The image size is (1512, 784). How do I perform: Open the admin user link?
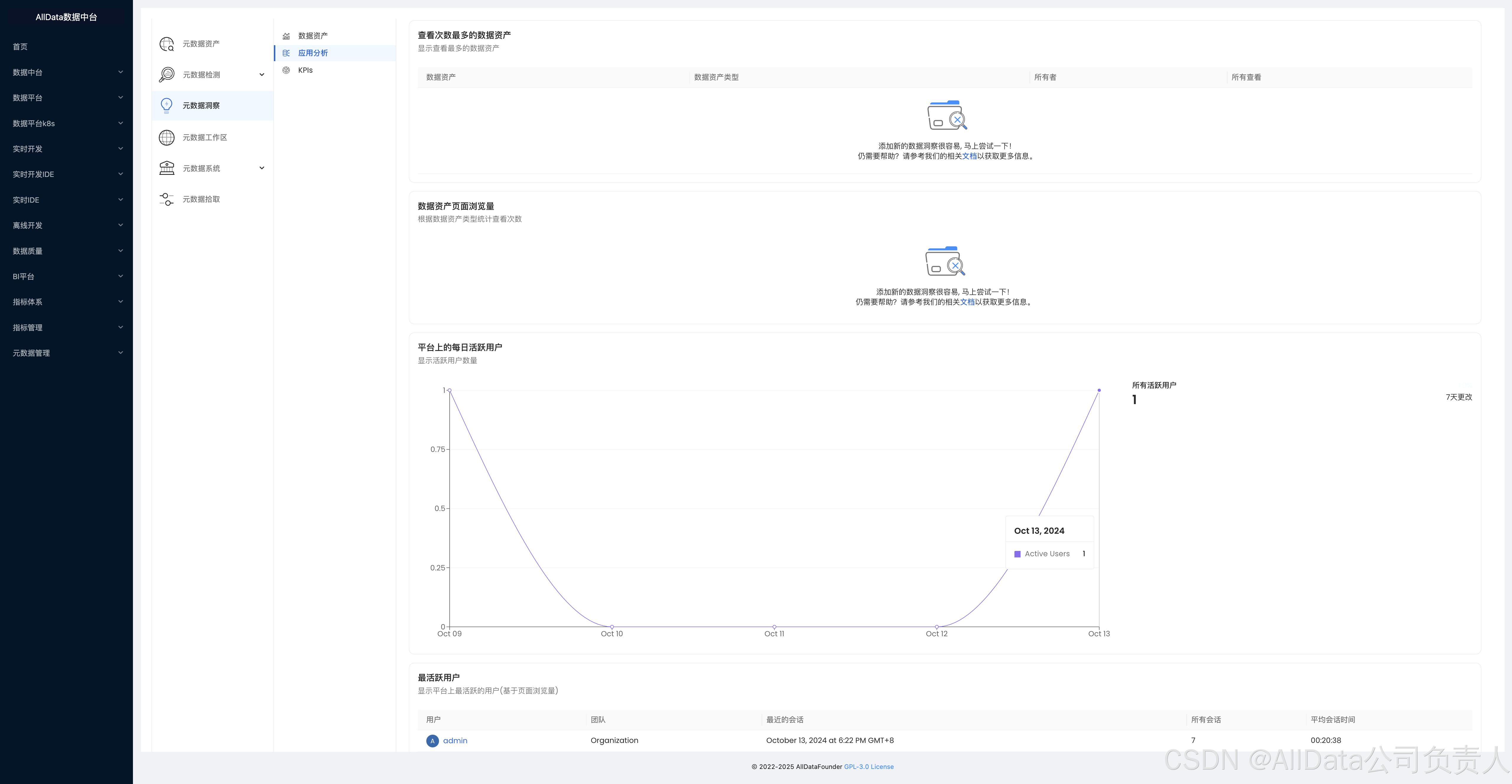455,741
